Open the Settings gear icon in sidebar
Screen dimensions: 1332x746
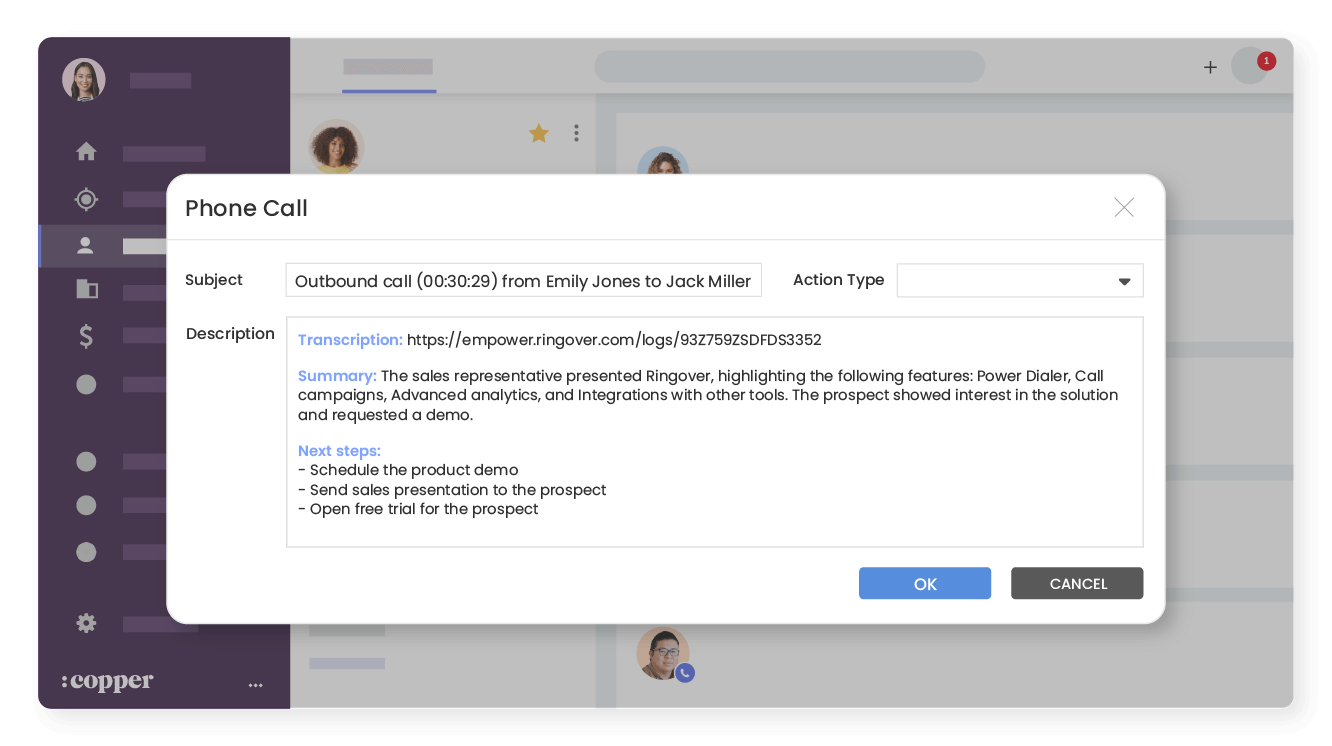tap(86, 623)
